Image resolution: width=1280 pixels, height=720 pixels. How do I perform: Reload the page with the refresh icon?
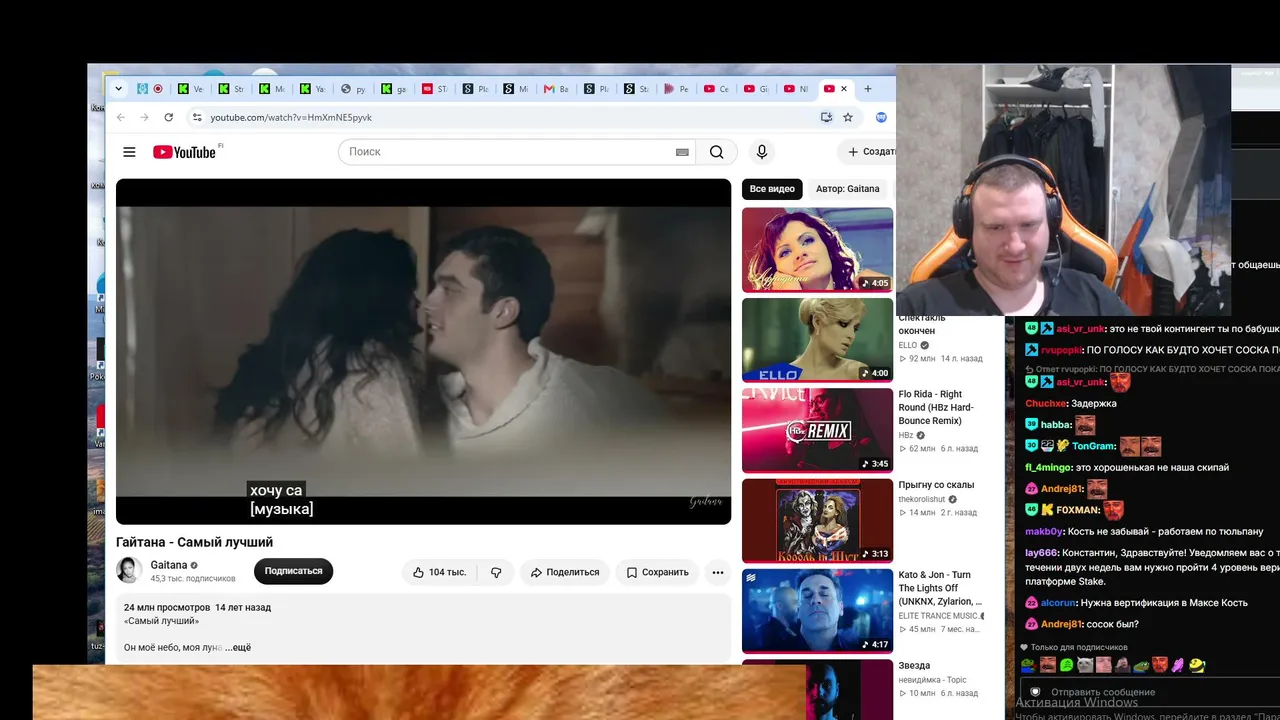point(168,117)
